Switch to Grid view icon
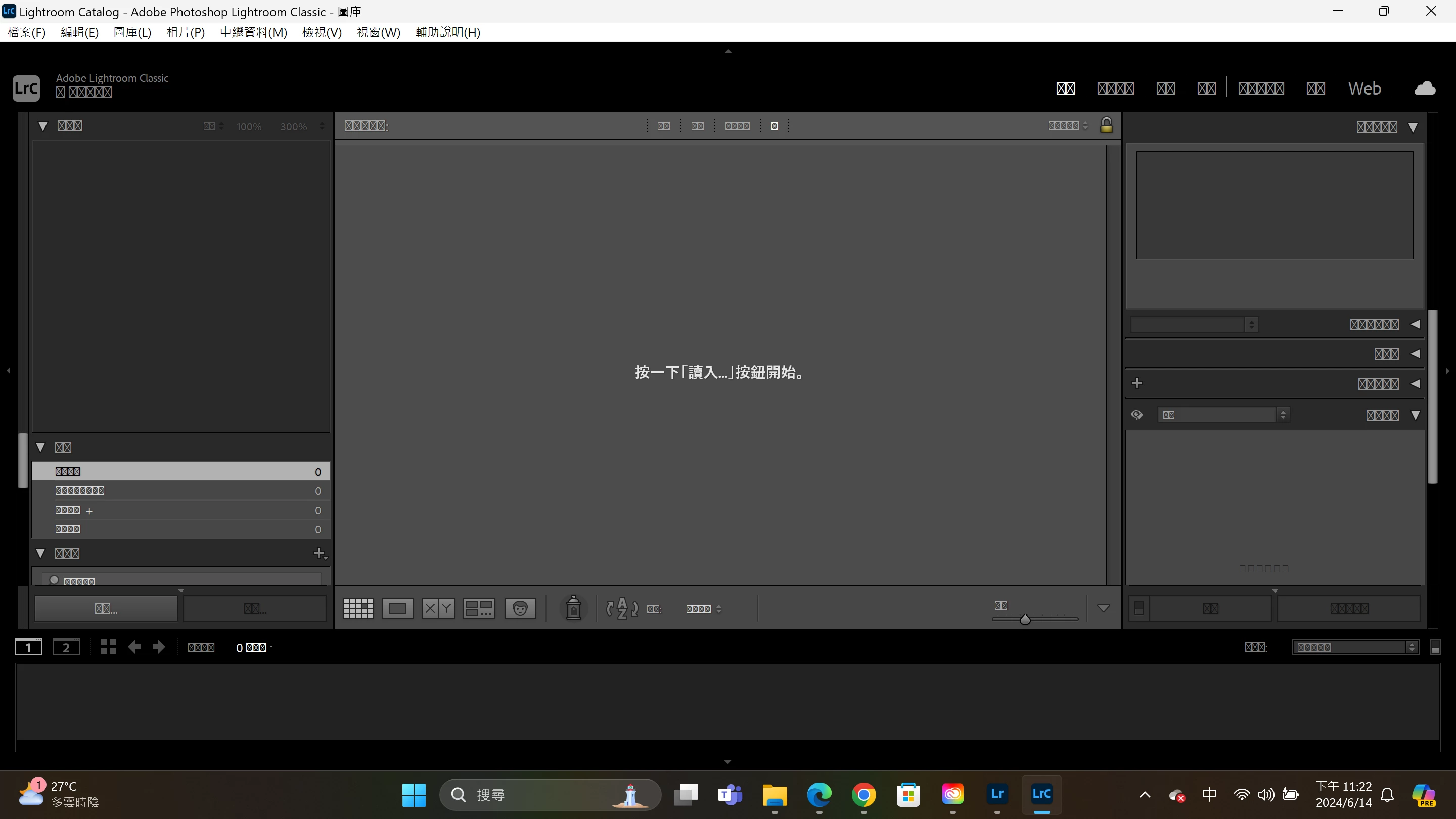1456x819 pixels. 358,608
